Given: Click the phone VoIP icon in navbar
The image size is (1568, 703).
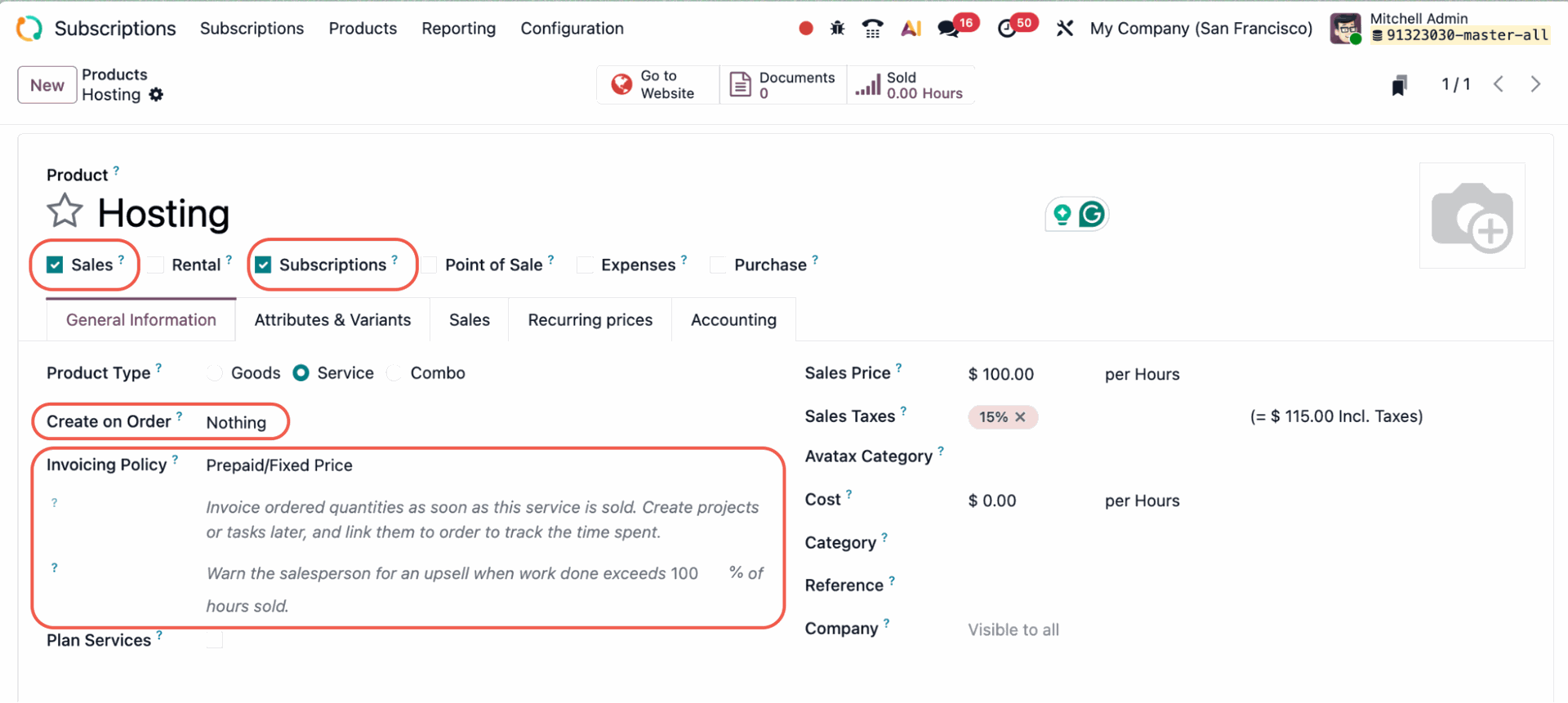Looking at the screenshot, I should [872, 29].
